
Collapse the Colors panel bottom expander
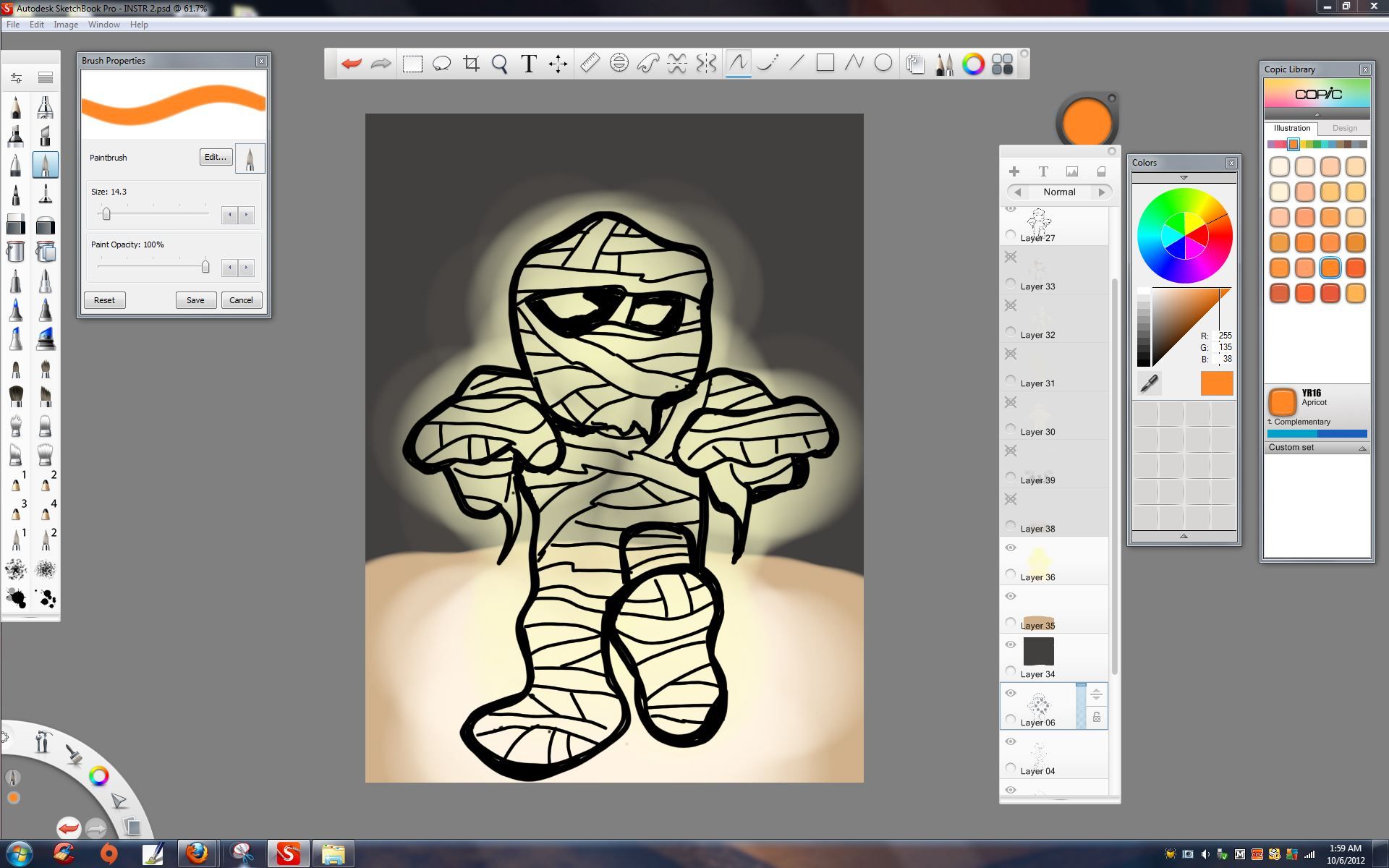(1184, 535)
